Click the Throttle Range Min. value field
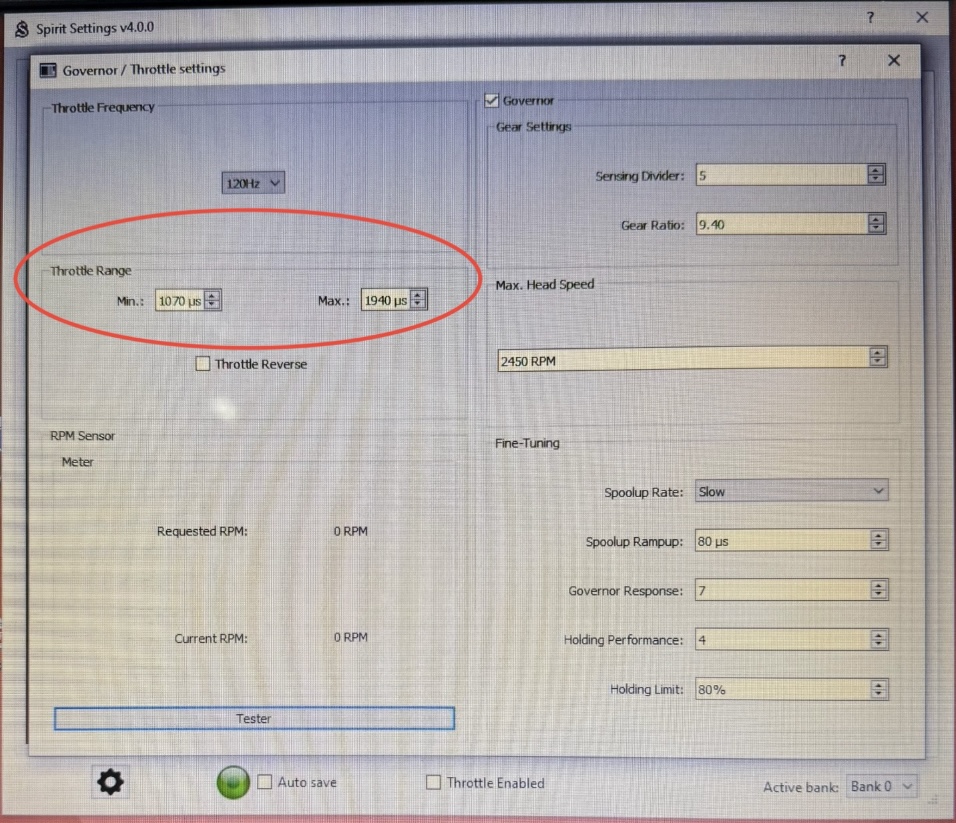Image resolution: width=956 pixels, height=823 pixels. pyautogui.click(x=179, y=300)
